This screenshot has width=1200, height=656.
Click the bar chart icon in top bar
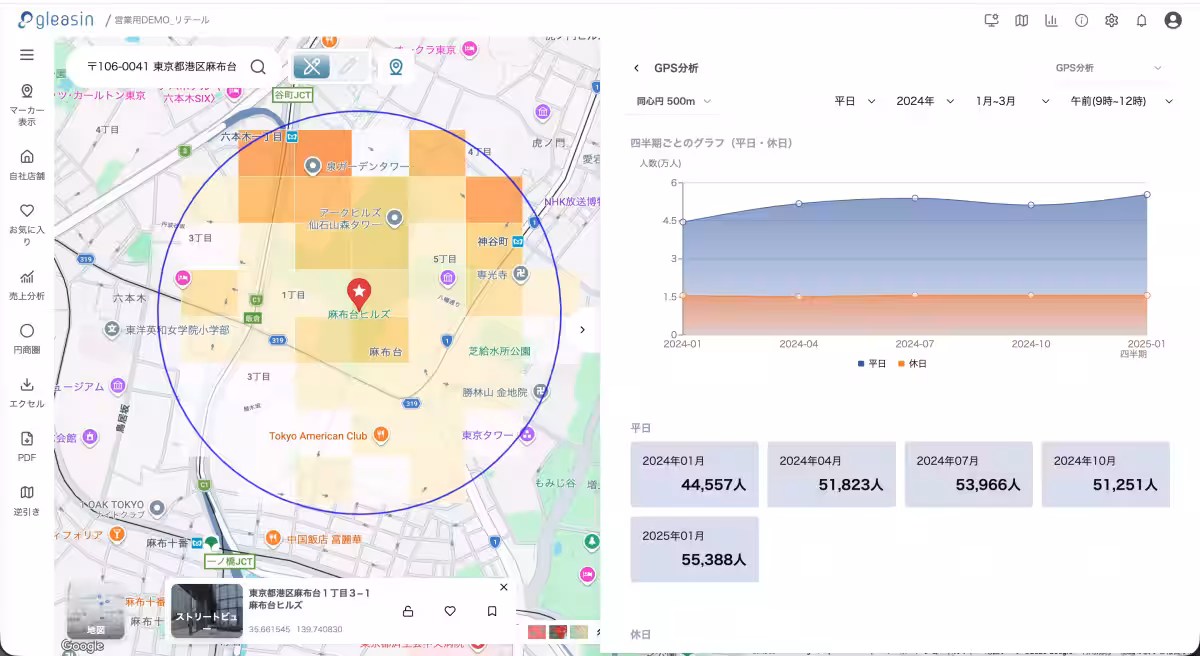coord(1051,20)
